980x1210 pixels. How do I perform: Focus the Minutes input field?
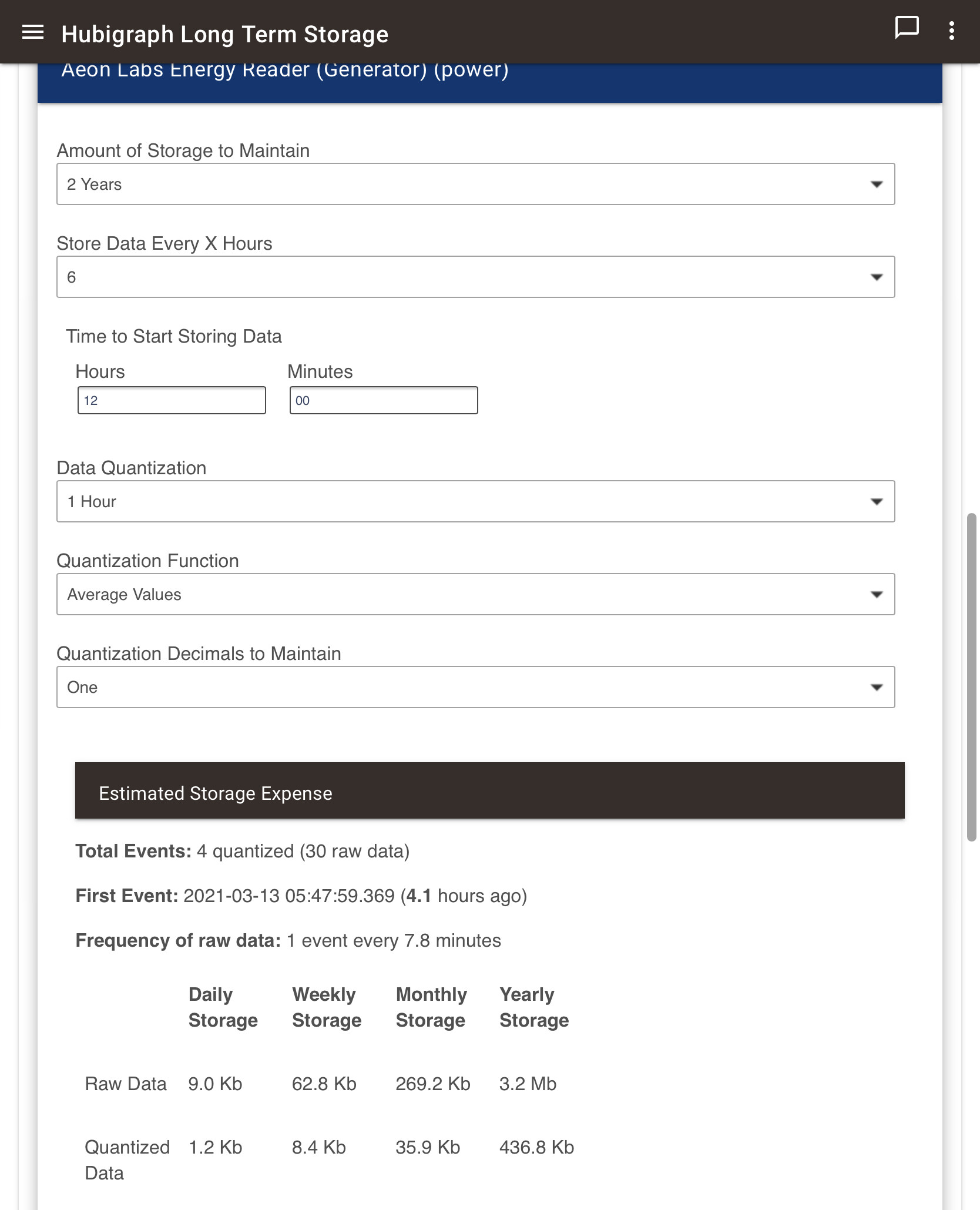[x=383, y=400]
